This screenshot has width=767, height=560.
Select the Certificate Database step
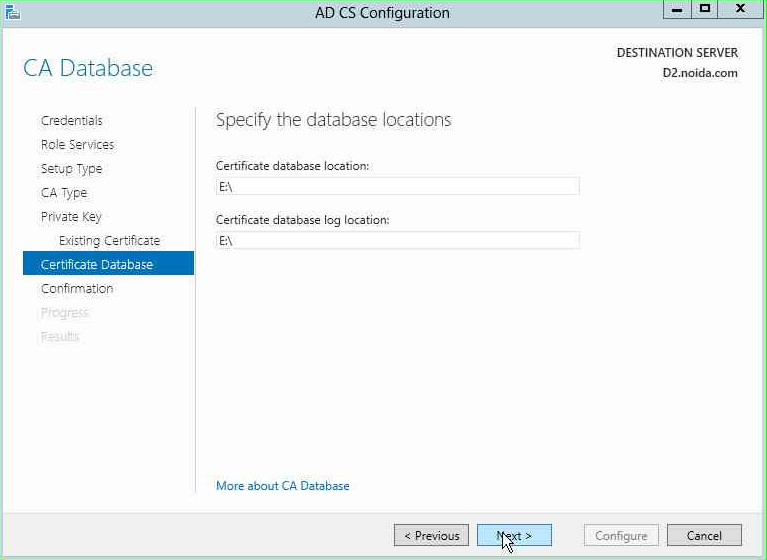click(x=108, y=264)
